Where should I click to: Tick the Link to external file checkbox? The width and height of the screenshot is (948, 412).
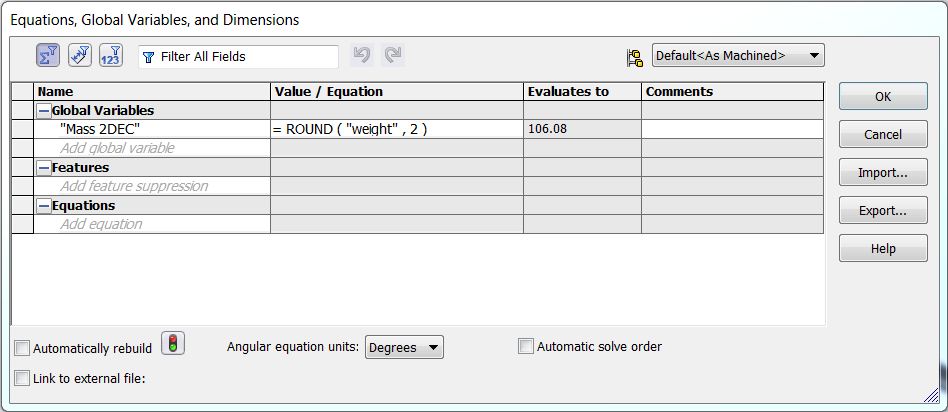click(x=22, y=379)
